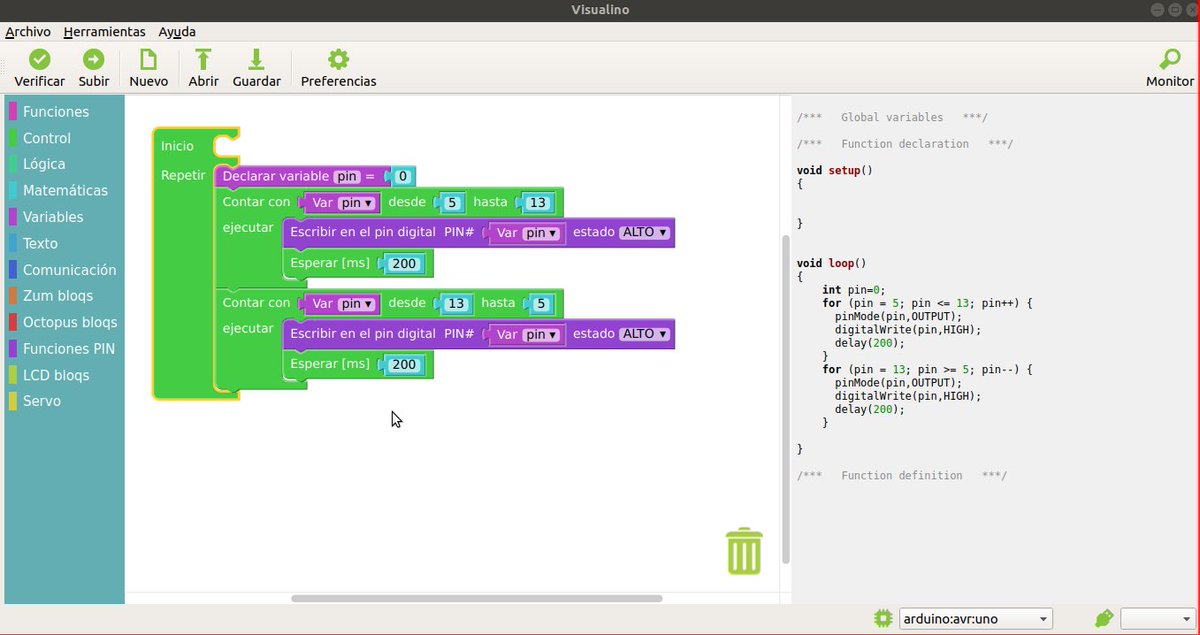Click the green trash can icon
This screenshot has height=635, width=1200.
click(744, 552)
